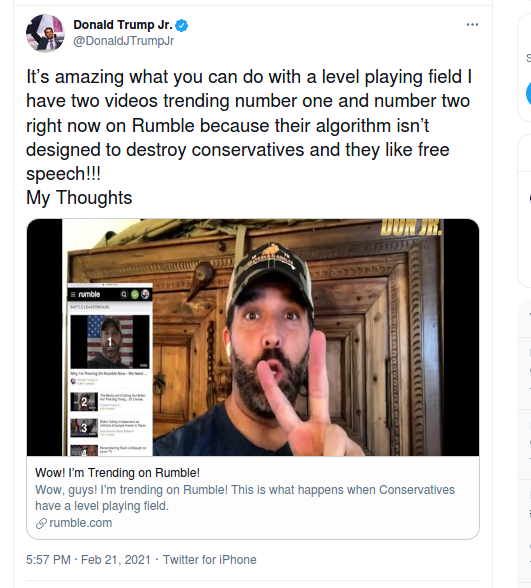Click the number 3 ranked video thumbnail
The image size is (531, 588).
[x=84, y=428]
